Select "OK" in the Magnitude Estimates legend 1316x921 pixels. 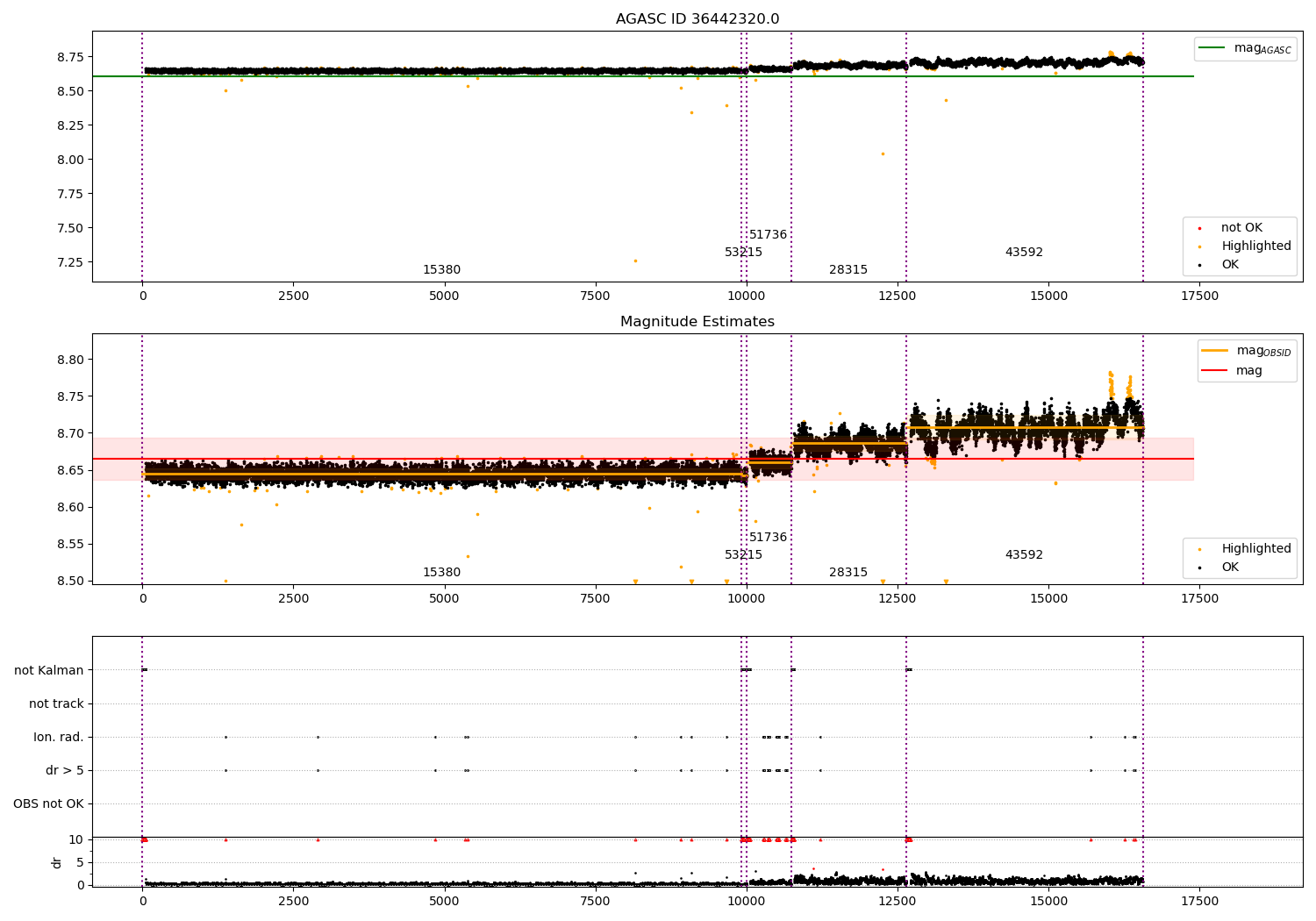pos(1230,568)
